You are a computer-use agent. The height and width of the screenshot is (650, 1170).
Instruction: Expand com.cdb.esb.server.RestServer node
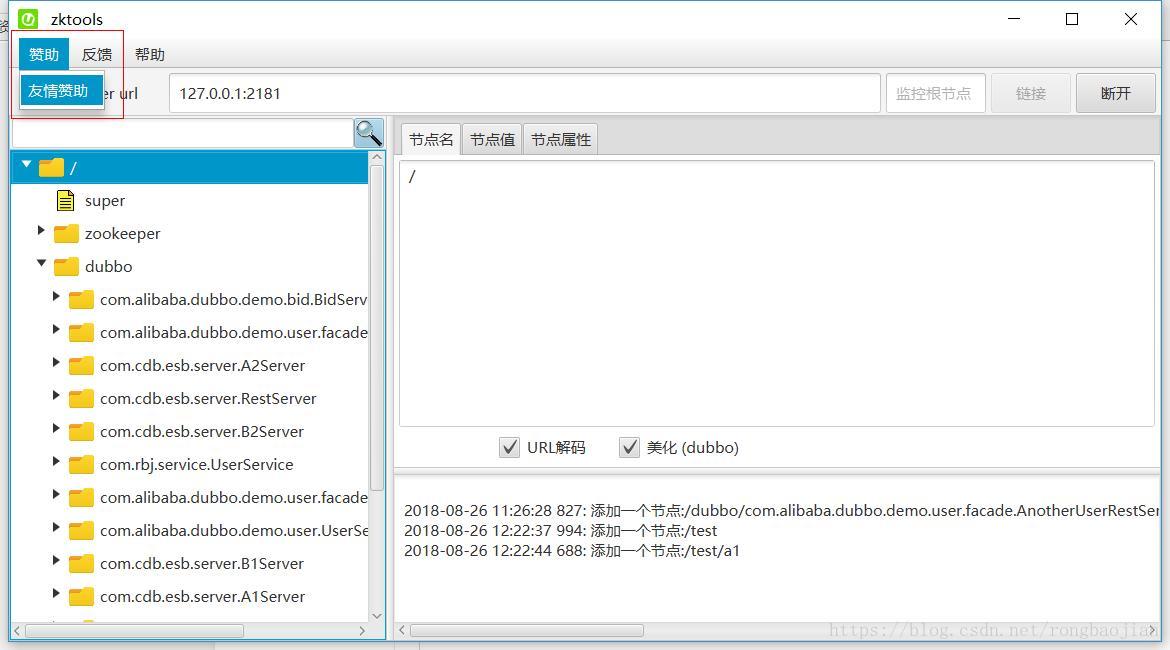(x=56, y=396)
